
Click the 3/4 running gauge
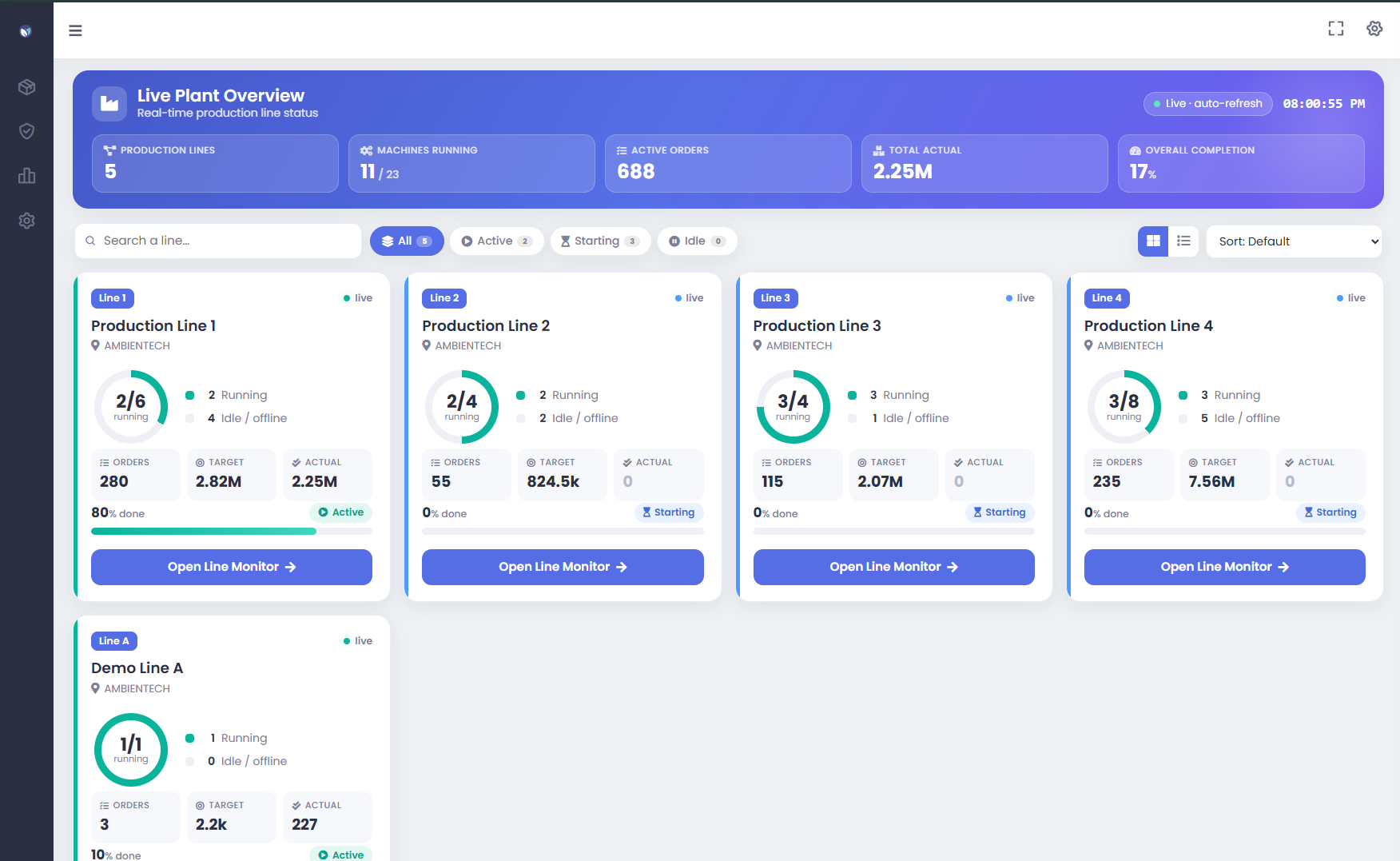793,407
